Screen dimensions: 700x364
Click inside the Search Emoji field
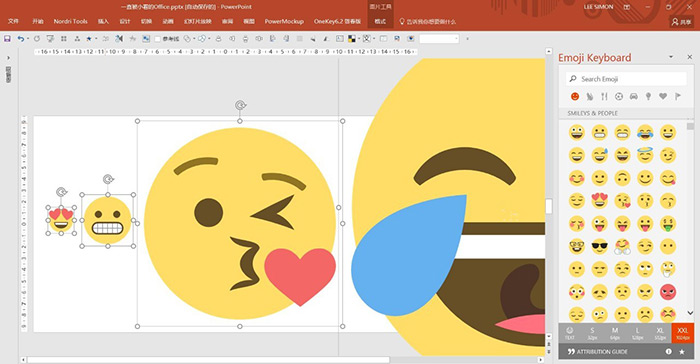(x=626, y=79)
